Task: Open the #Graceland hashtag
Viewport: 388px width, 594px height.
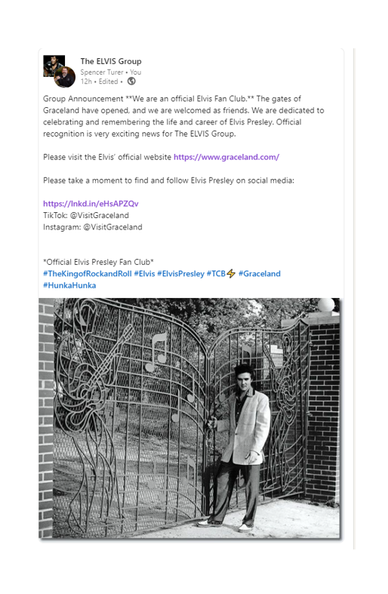Action: click(x=260, y=274)
